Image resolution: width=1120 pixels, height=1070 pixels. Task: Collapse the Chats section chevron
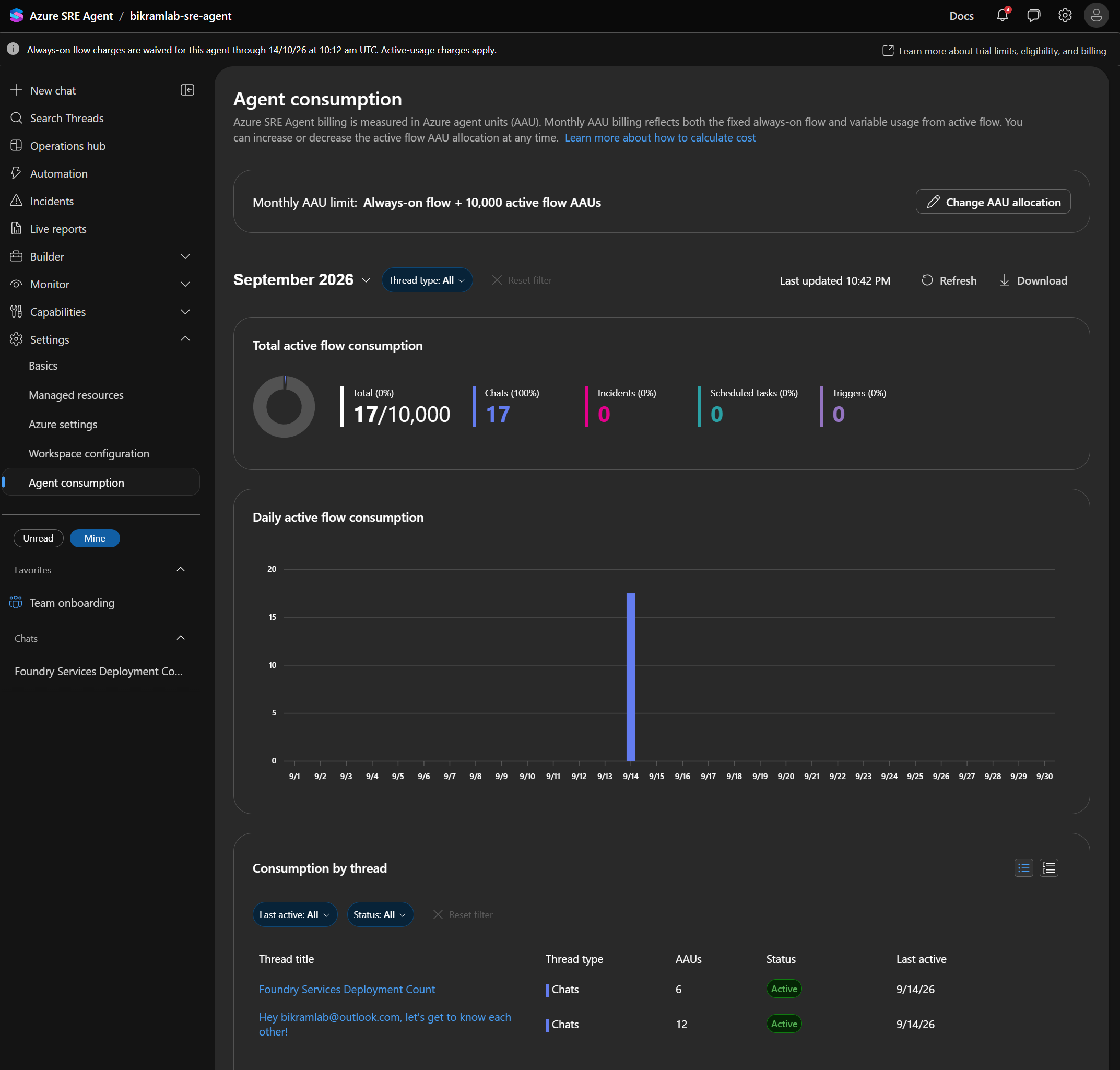coord(181,638)
